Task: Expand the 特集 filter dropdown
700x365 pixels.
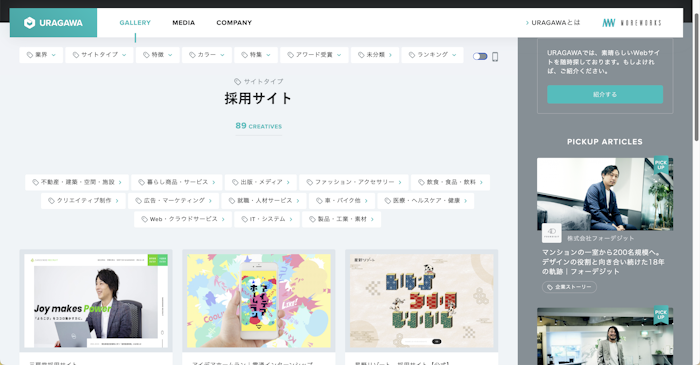Action: [256, 55]
